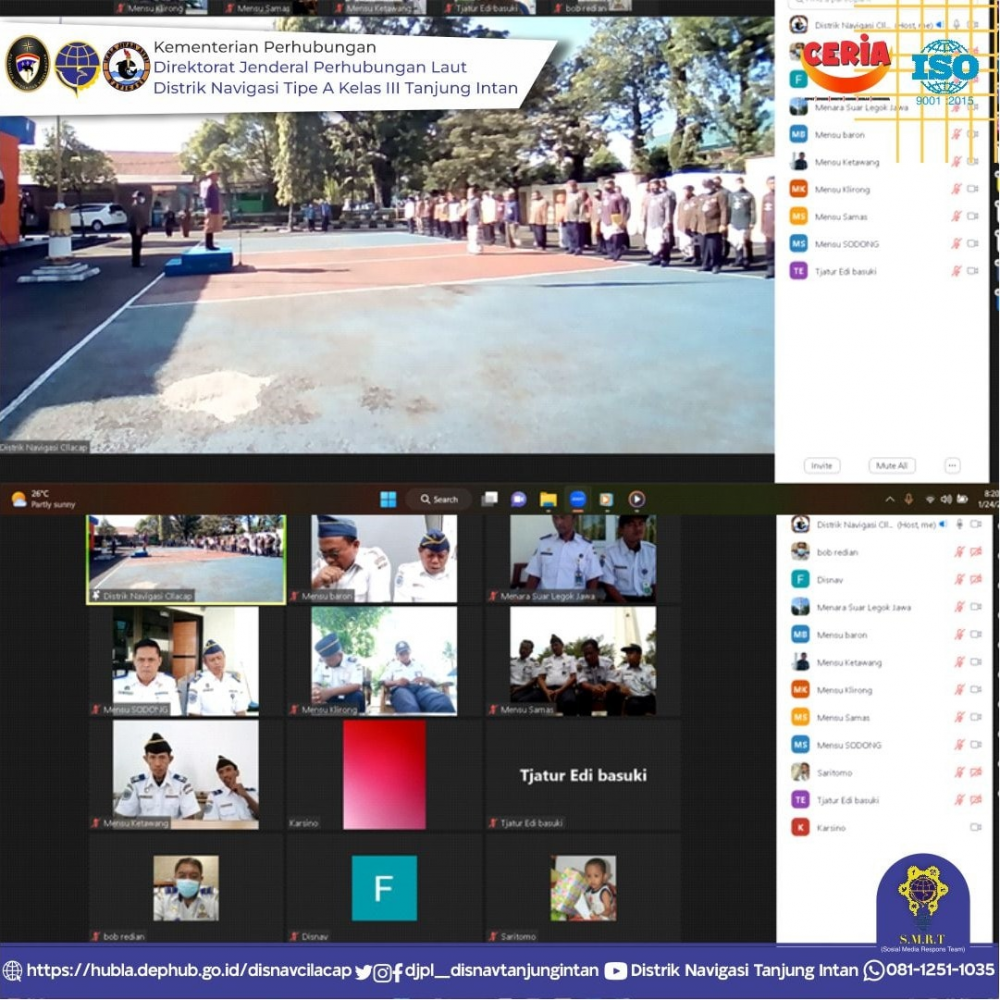Screen dimensions: 1000x1000
Task: Open the three-dot More options menu
Action: 952,466
